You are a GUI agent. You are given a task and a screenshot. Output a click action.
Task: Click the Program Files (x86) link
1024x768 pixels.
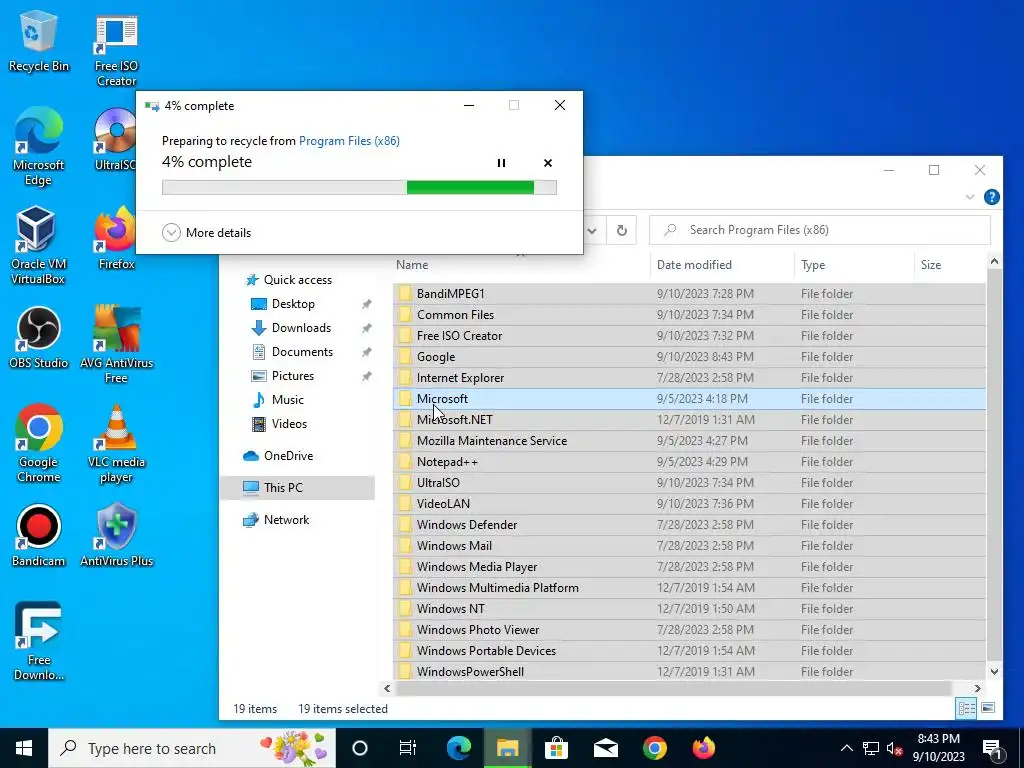tap(349, 140)
